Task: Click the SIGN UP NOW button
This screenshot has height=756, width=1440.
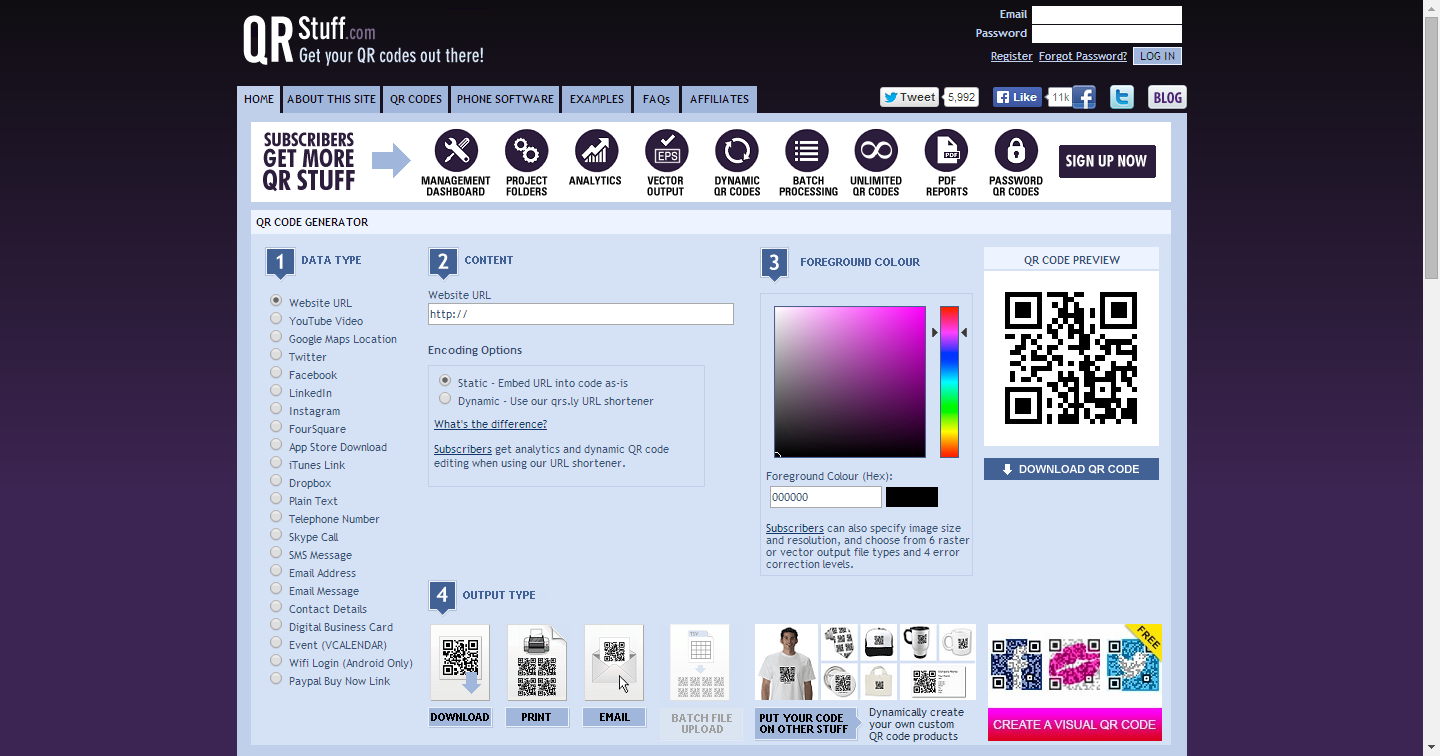Action: (1107, 161)
